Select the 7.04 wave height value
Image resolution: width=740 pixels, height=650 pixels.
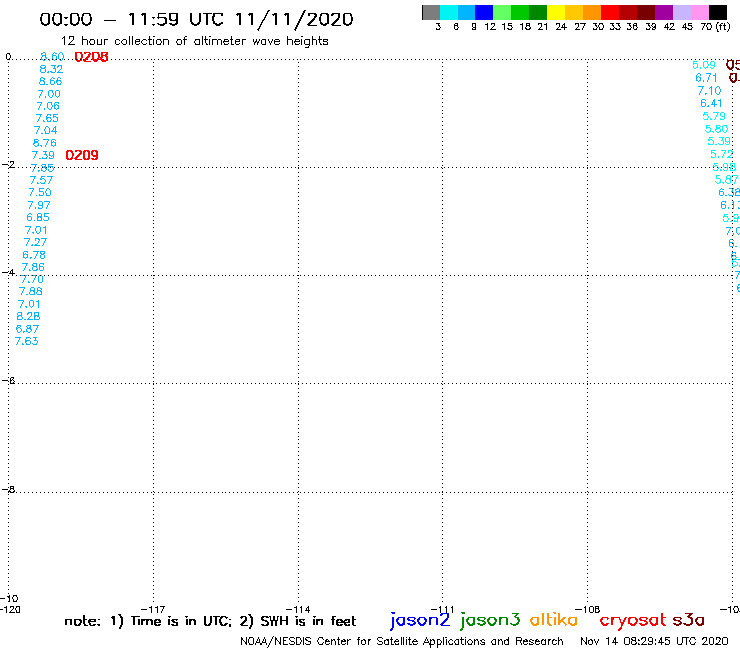point(46,130)
